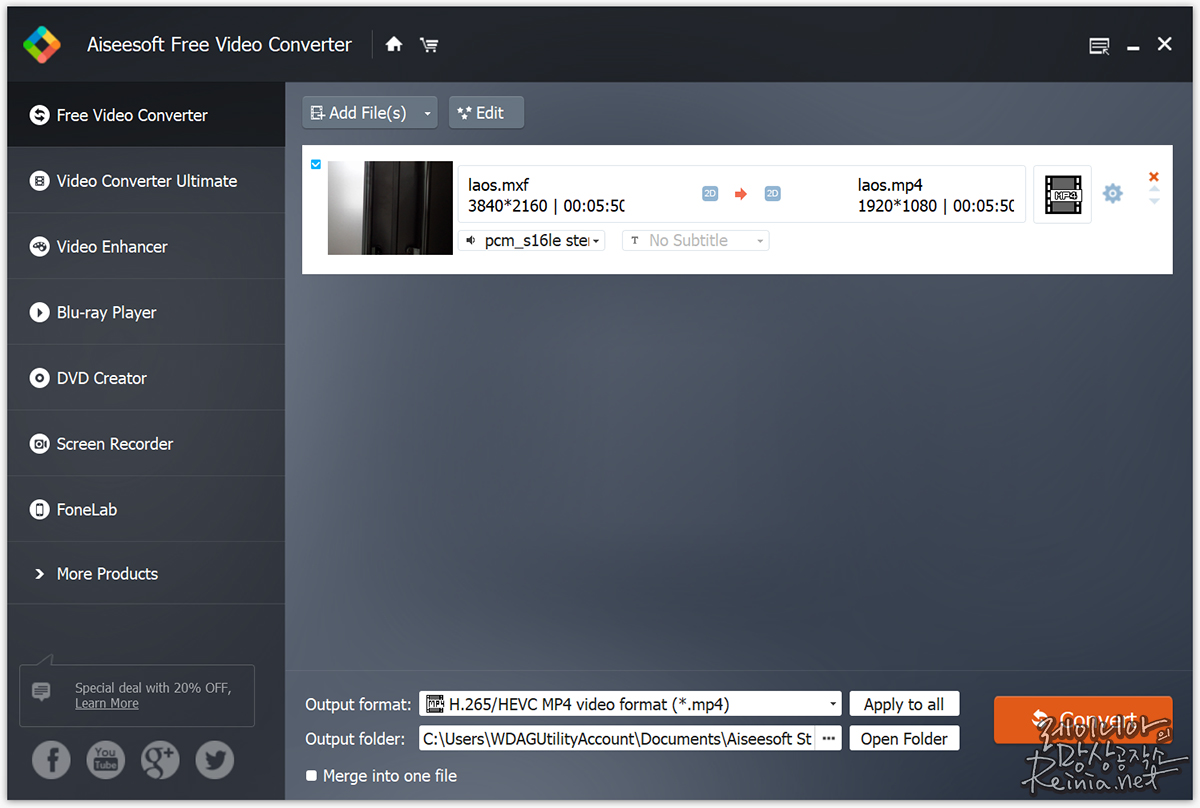The height and width of the screenshot is (808, 1200).
Task: Click the laos.mp4 output file name
Action: [890, 185]
